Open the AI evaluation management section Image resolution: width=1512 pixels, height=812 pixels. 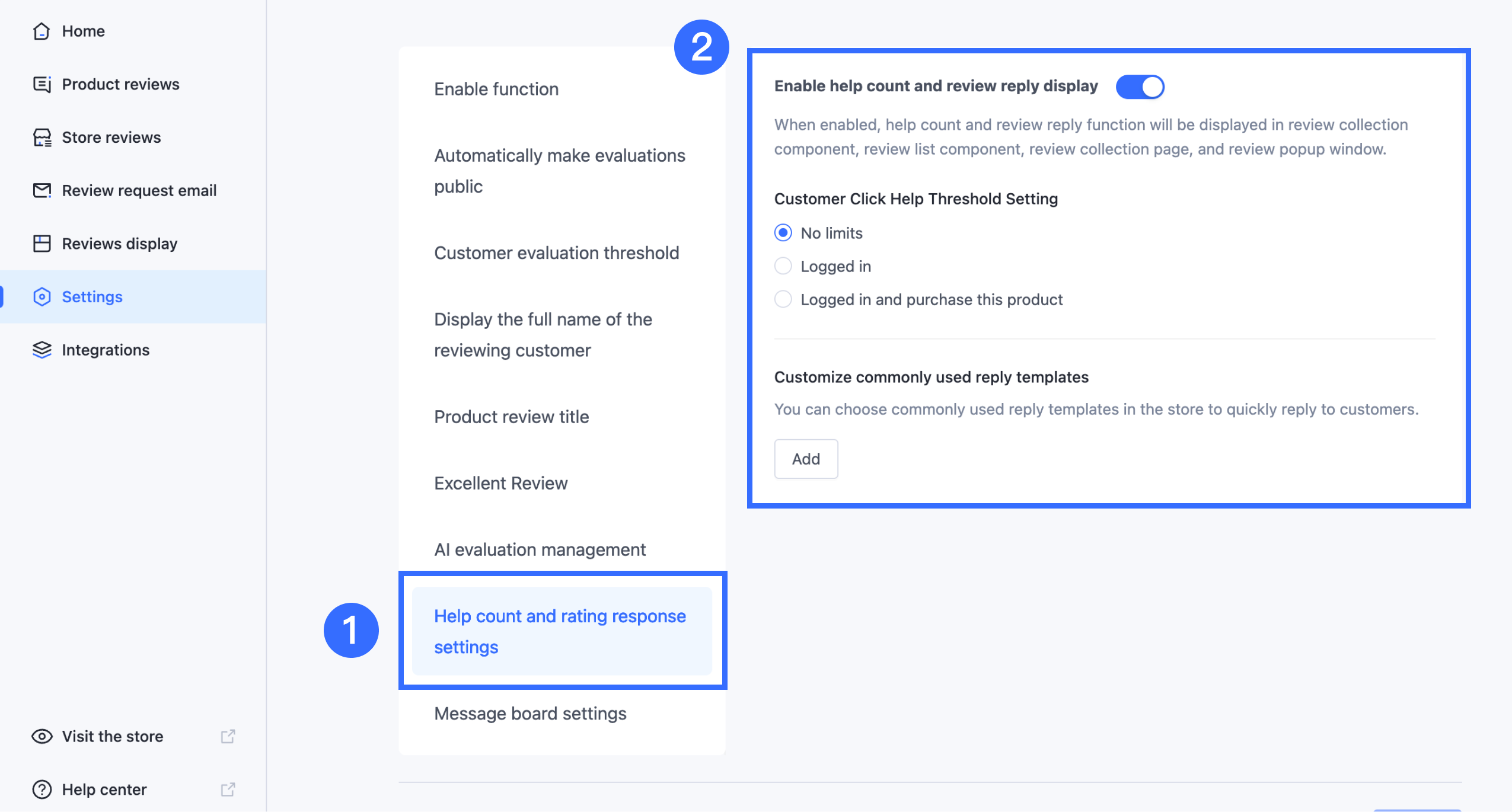[540, 549]
